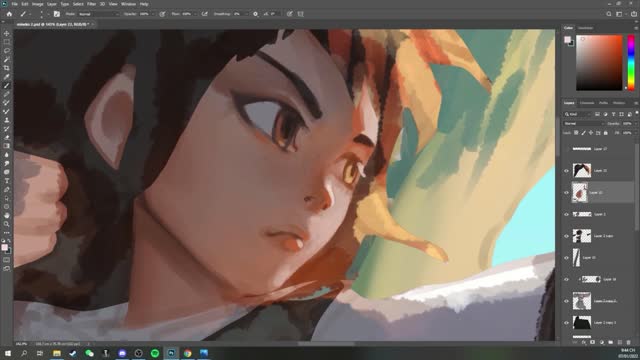Create a new group folder icon
This screenshot has width=640, height=360.
[611, 342]
